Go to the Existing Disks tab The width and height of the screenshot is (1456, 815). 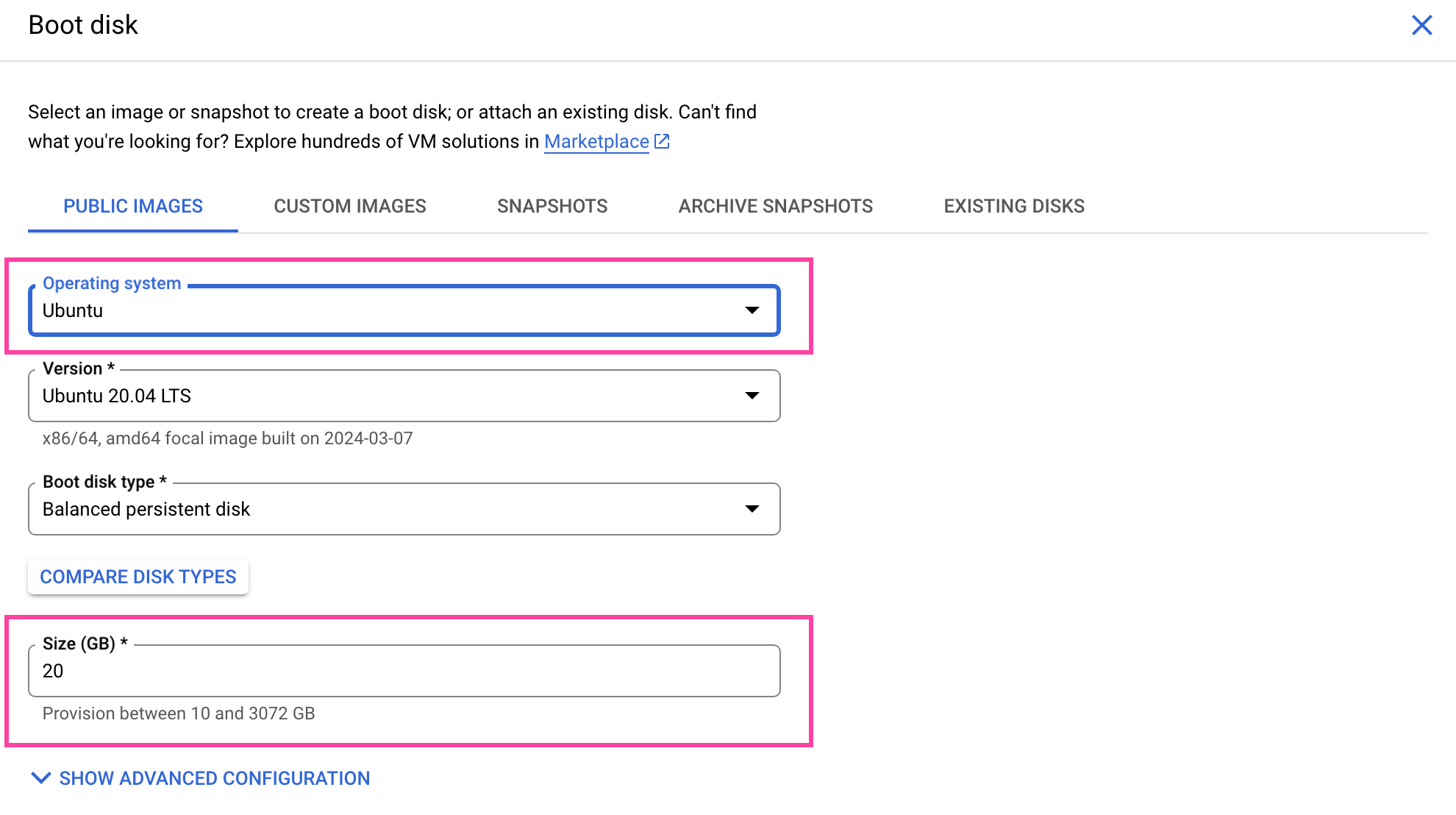(x=1014, y=206)
